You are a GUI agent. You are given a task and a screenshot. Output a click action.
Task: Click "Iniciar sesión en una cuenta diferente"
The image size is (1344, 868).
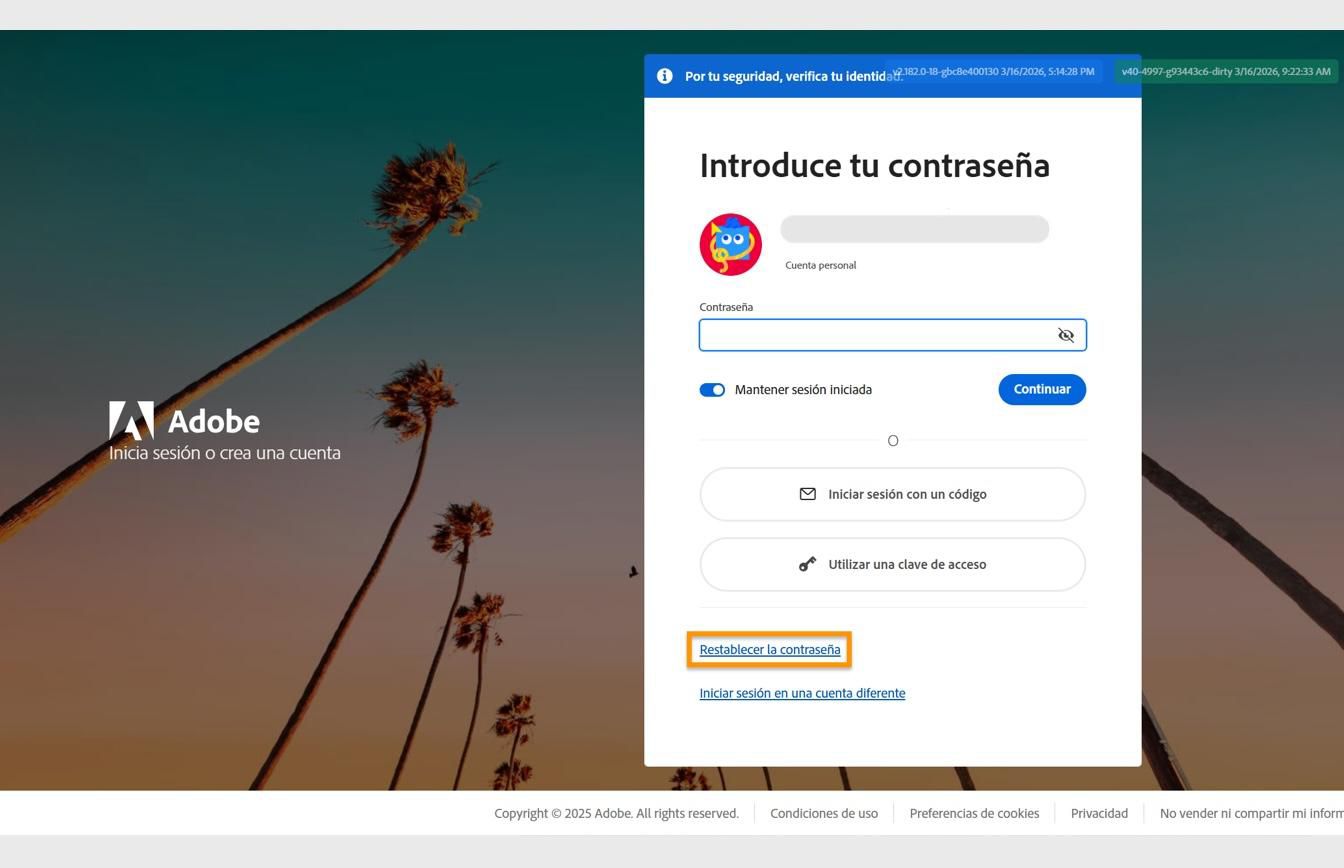tap(801, 692)
